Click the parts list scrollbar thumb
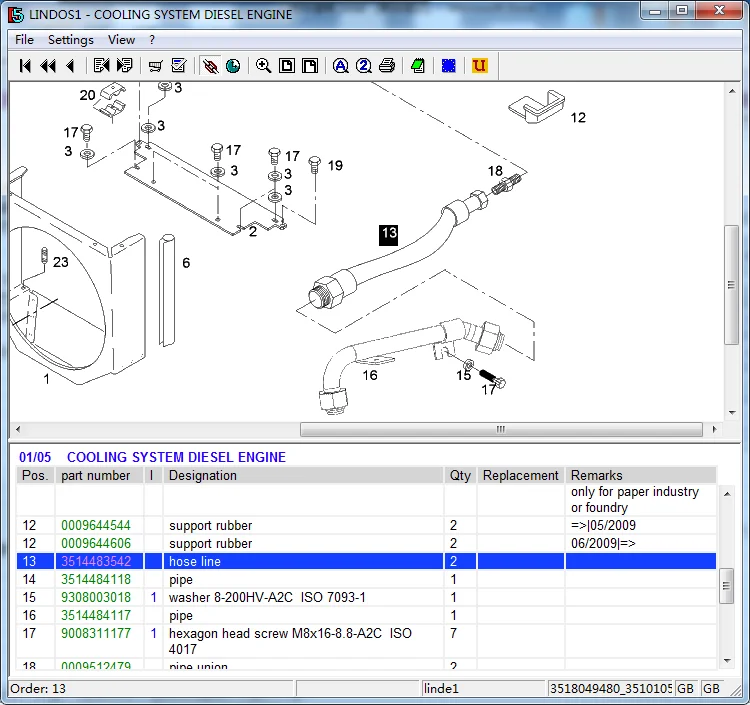 pos(727,586)
